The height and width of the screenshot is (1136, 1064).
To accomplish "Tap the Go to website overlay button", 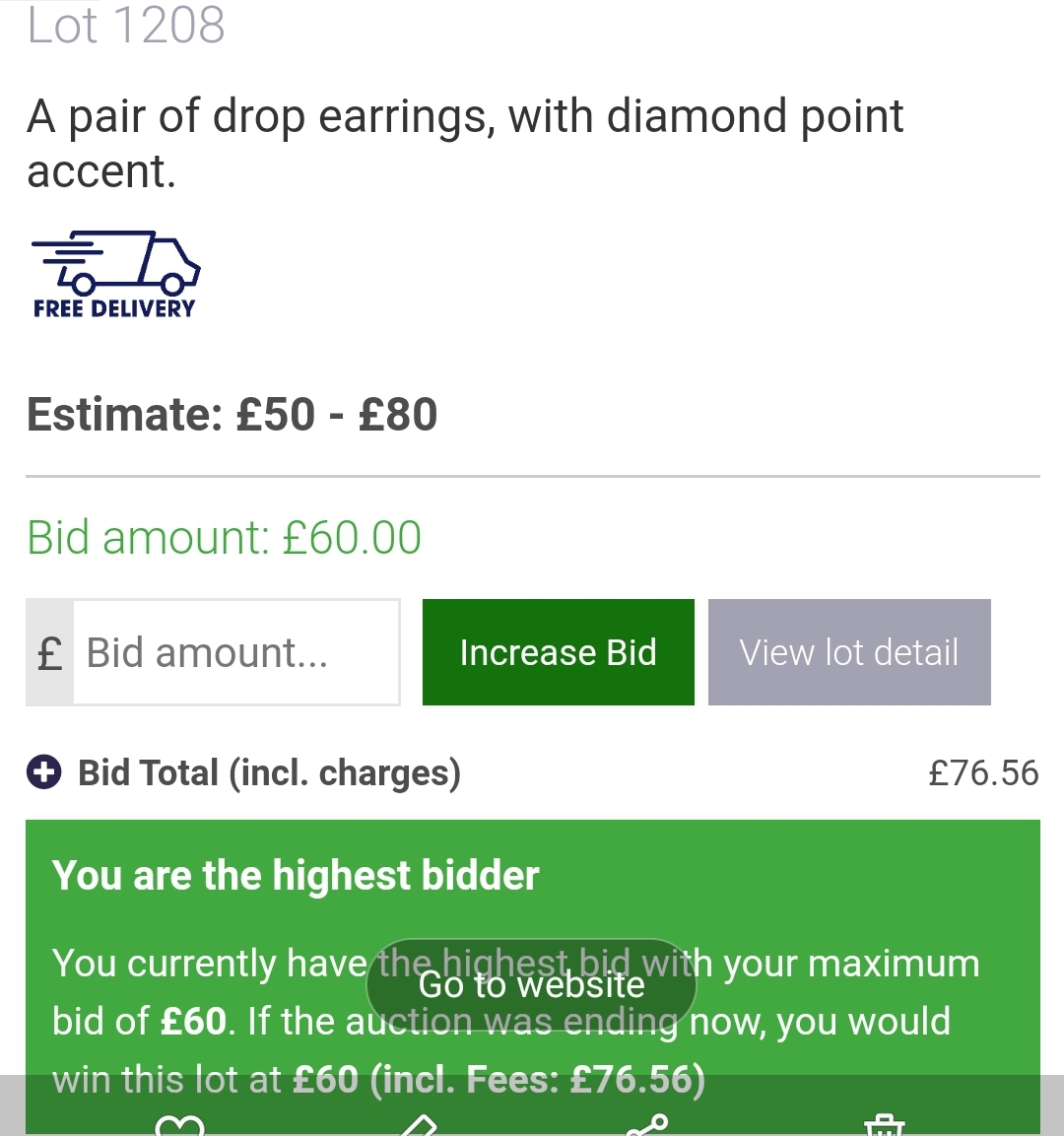I will pos(531,984).
